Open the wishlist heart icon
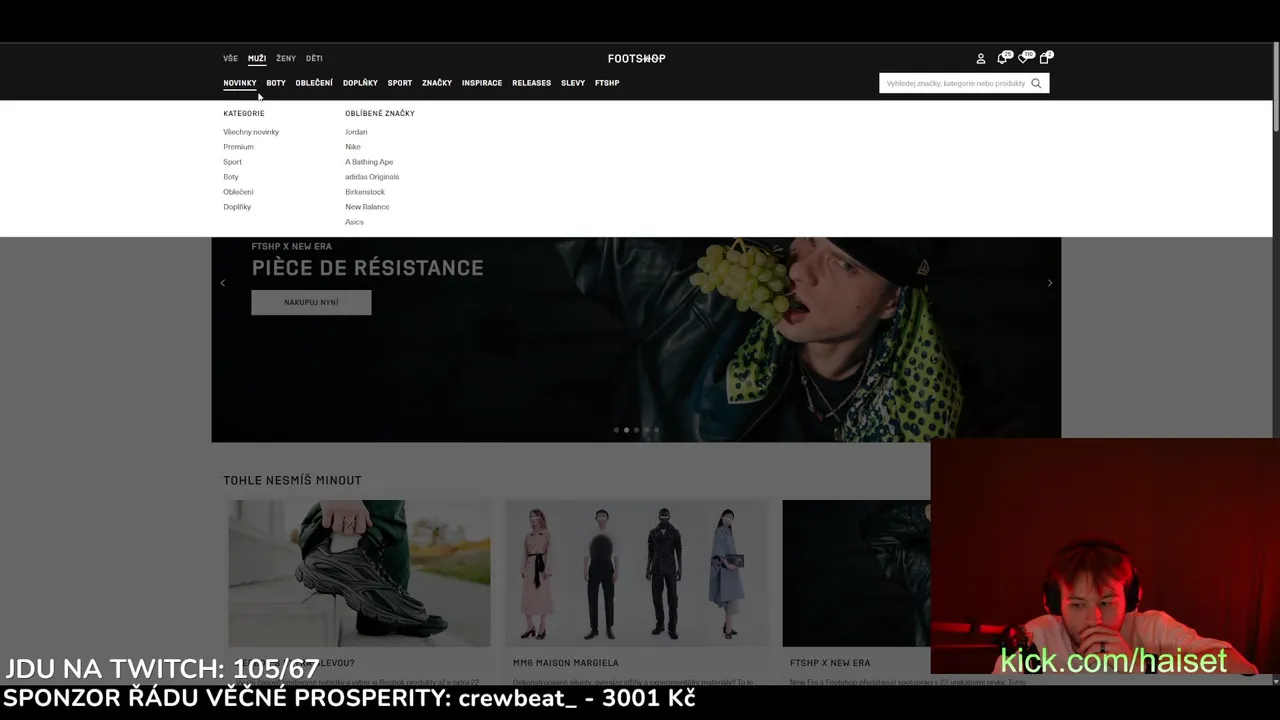The height and width of the screenshot is (720, 1280). [x=1023, y=58]
